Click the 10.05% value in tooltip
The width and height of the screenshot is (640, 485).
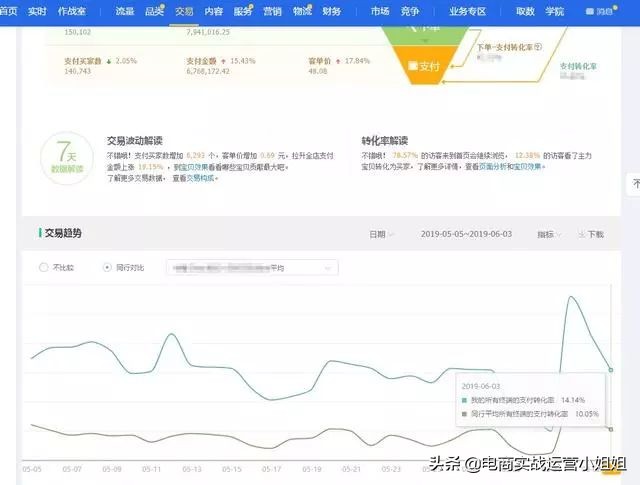click(587, 414)
